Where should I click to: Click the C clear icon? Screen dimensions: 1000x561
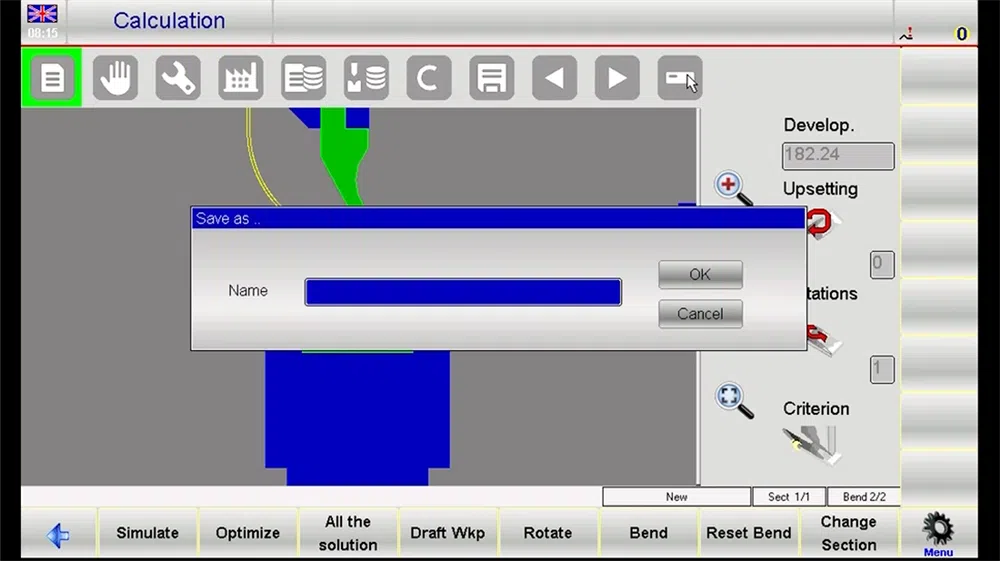pyautogui.click(x=429, y=78)
